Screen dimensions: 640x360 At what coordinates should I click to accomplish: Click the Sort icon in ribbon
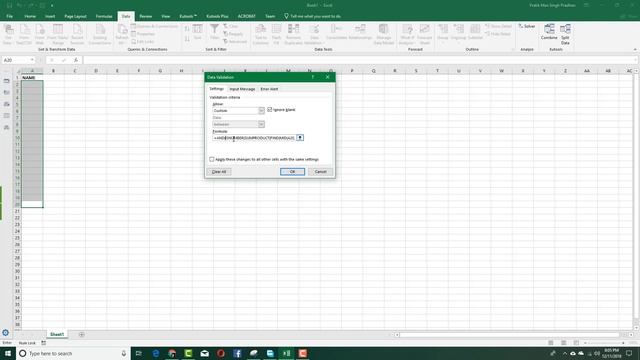[x=198, y=32]
